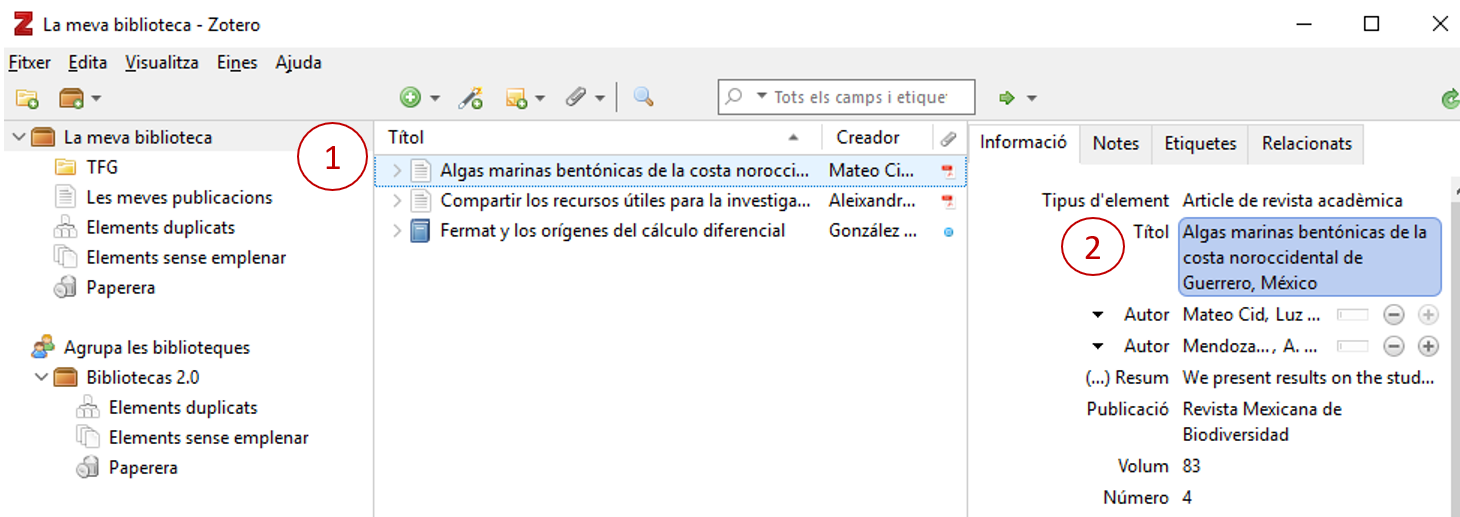Select Elements sense emplenar under La meva biblioteca

186,257
